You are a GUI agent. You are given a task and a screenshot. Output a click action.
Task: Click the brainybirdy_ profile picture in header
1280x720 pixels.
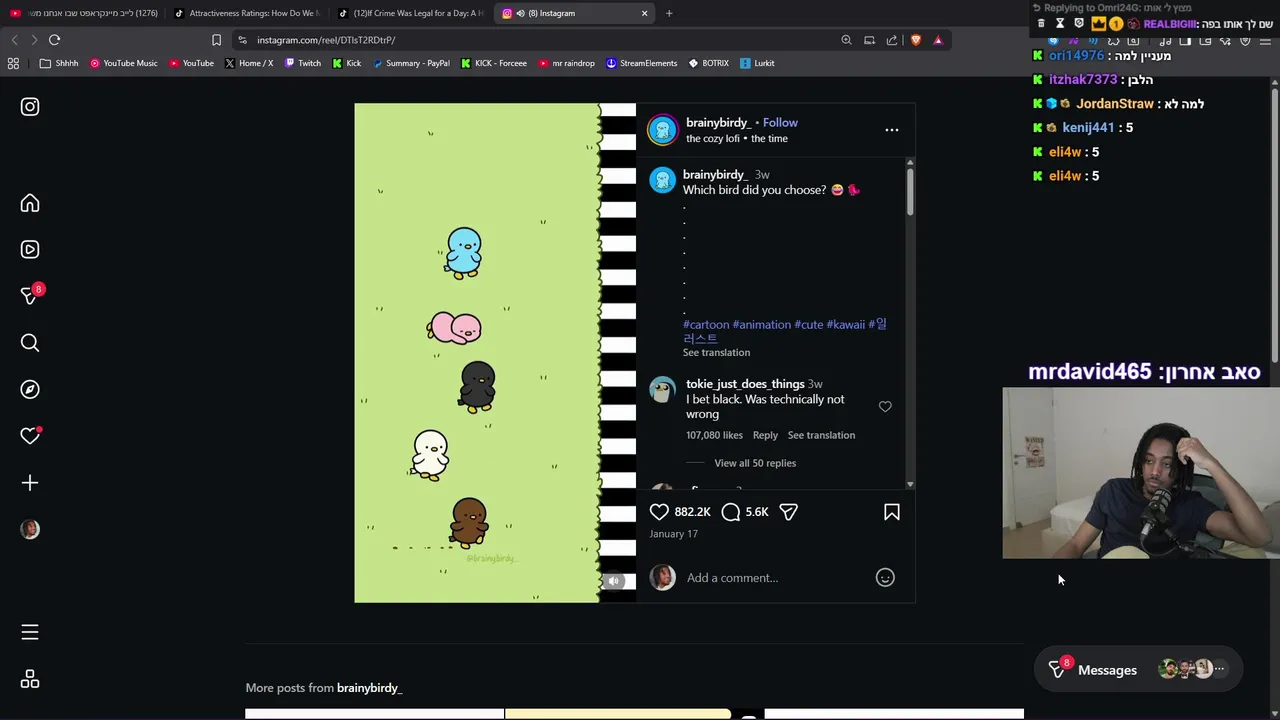tap(662, 130)
